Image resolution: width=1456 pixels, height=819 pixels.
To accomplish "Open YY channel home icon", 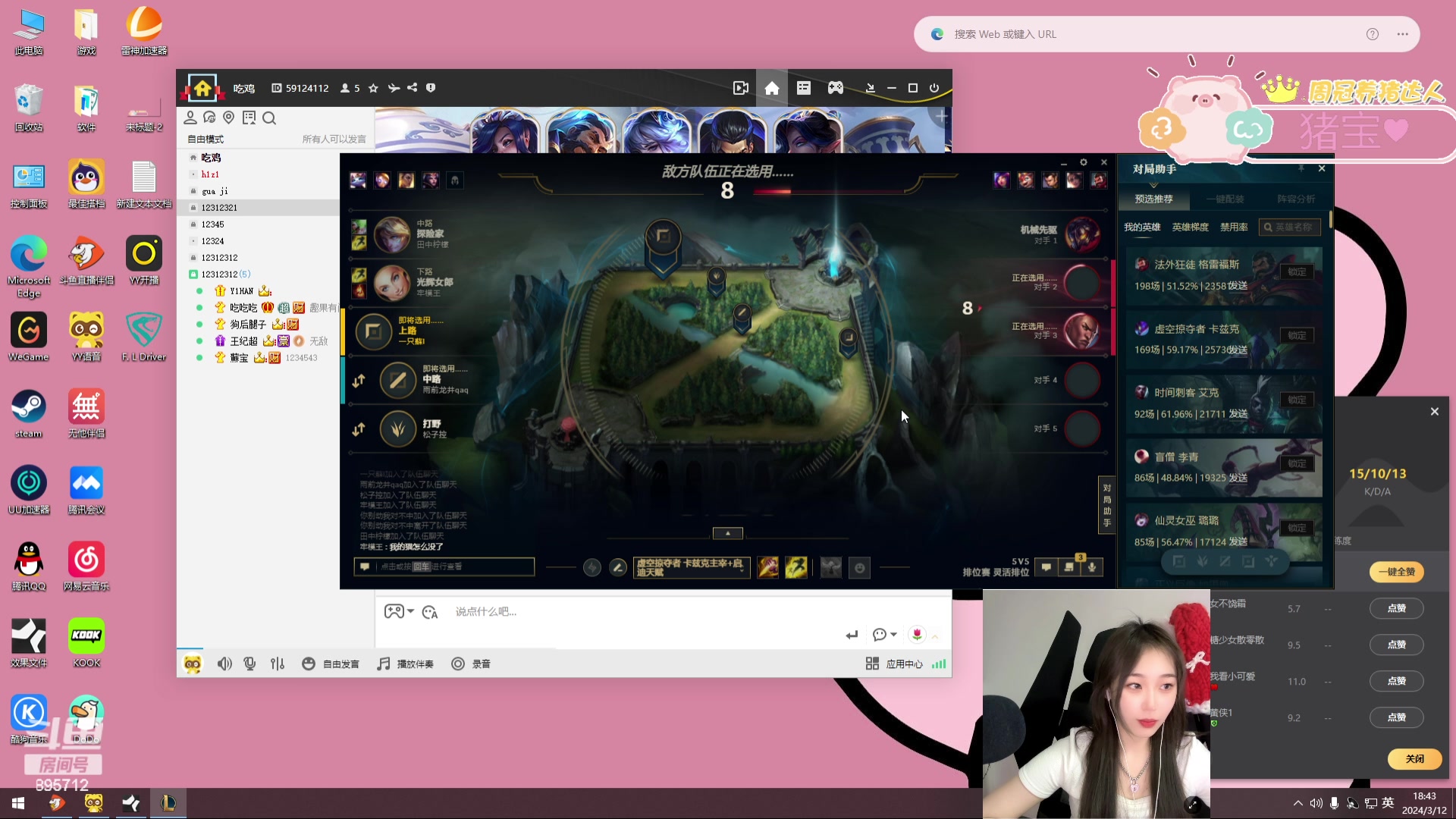I will pyautogui.click(x=771, y=88).
